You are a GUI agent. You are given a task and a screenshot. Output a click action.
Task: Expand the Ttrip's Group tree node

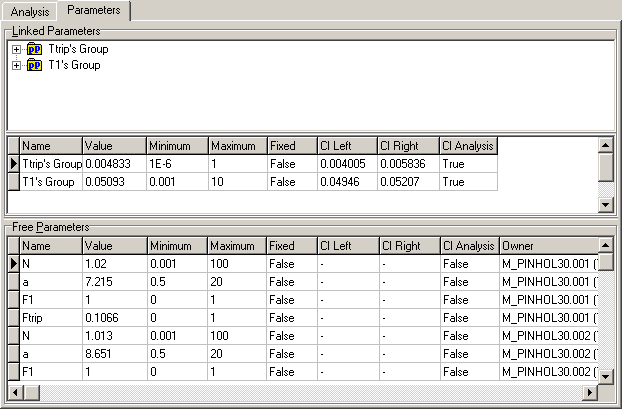tap(16, 49)
